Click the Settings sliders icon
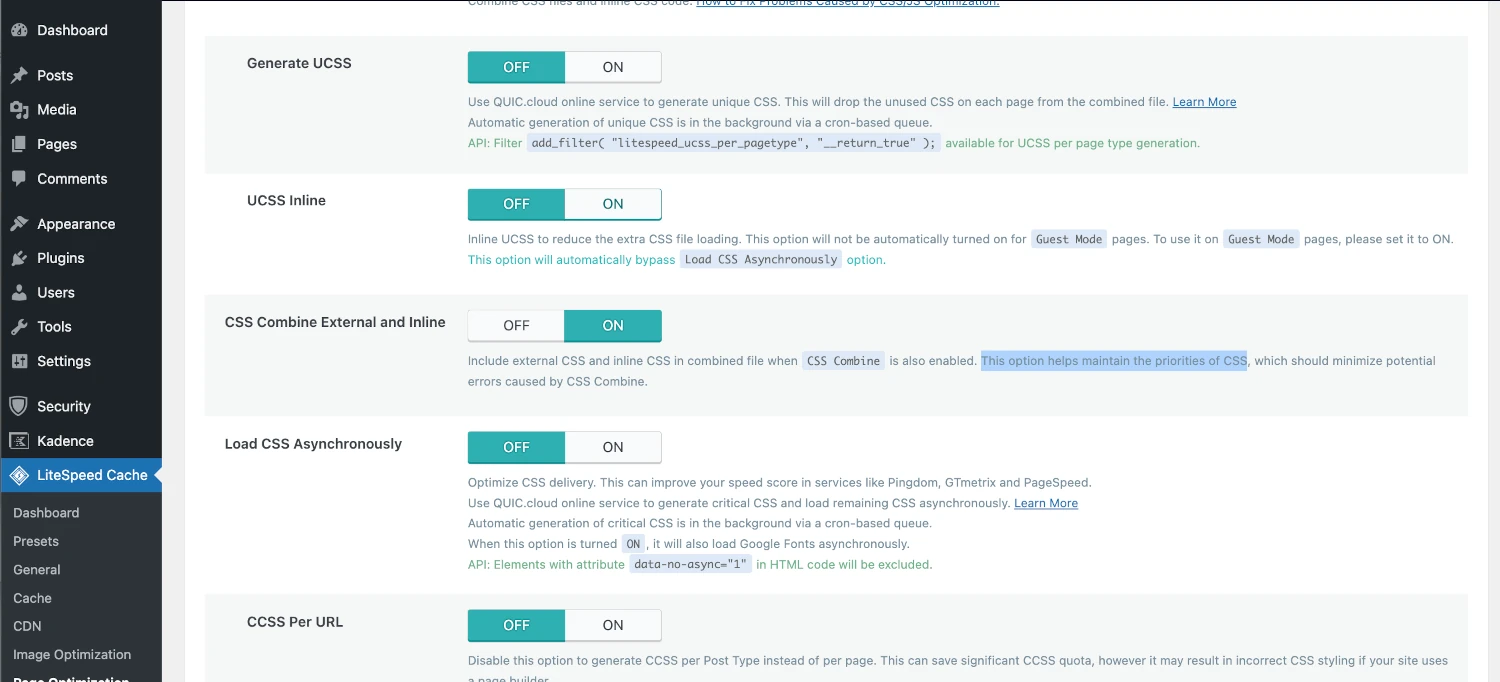The height and width of the screenshot is (682, 1500). (x=19, y=361)
